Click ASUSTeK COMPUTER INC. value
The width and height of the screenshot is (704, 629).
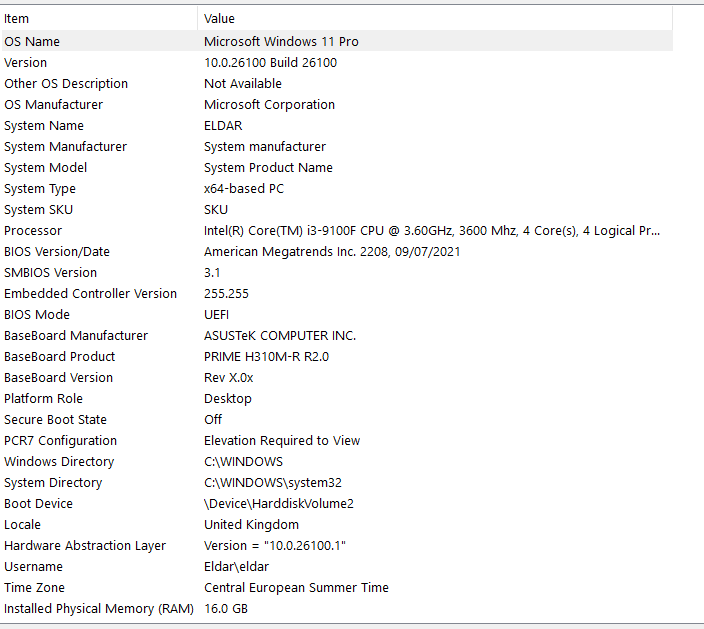tap(280, 335)
